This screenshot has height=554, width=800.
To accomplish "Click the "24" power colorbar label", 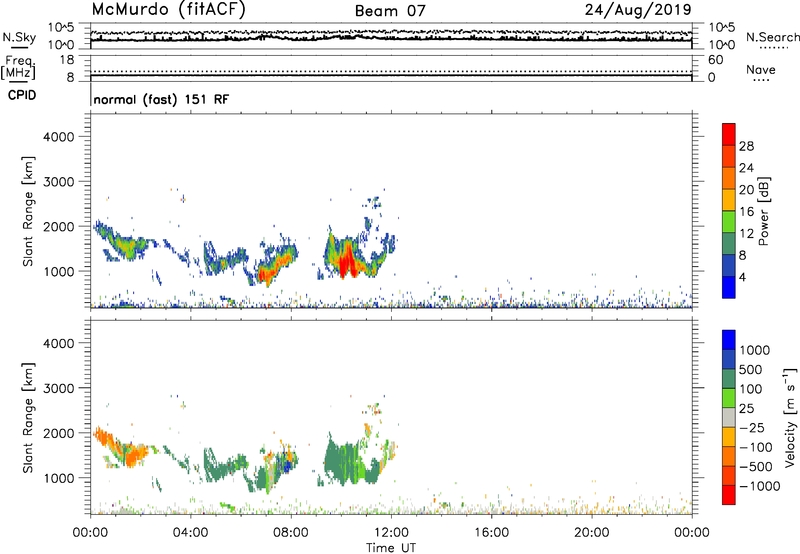I will tap(746, 168).
